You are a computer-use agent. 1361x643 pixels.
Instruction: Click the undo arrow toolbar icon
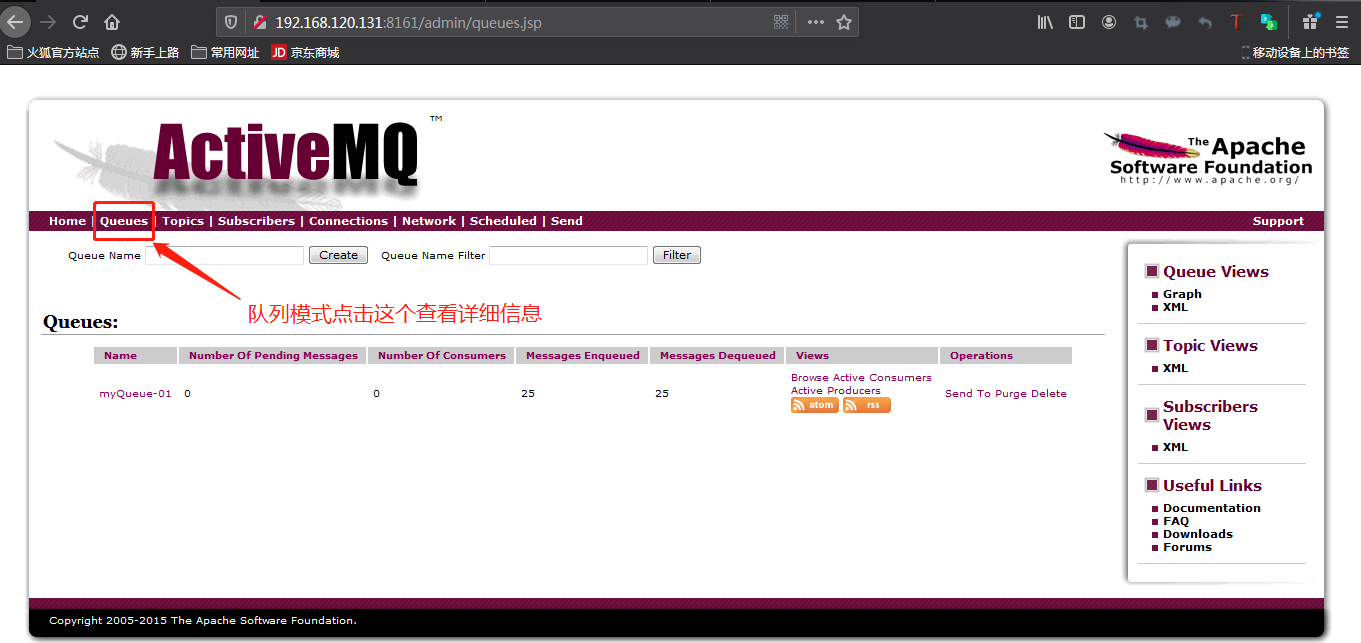pyautogui.click(x=1205, y=22)
